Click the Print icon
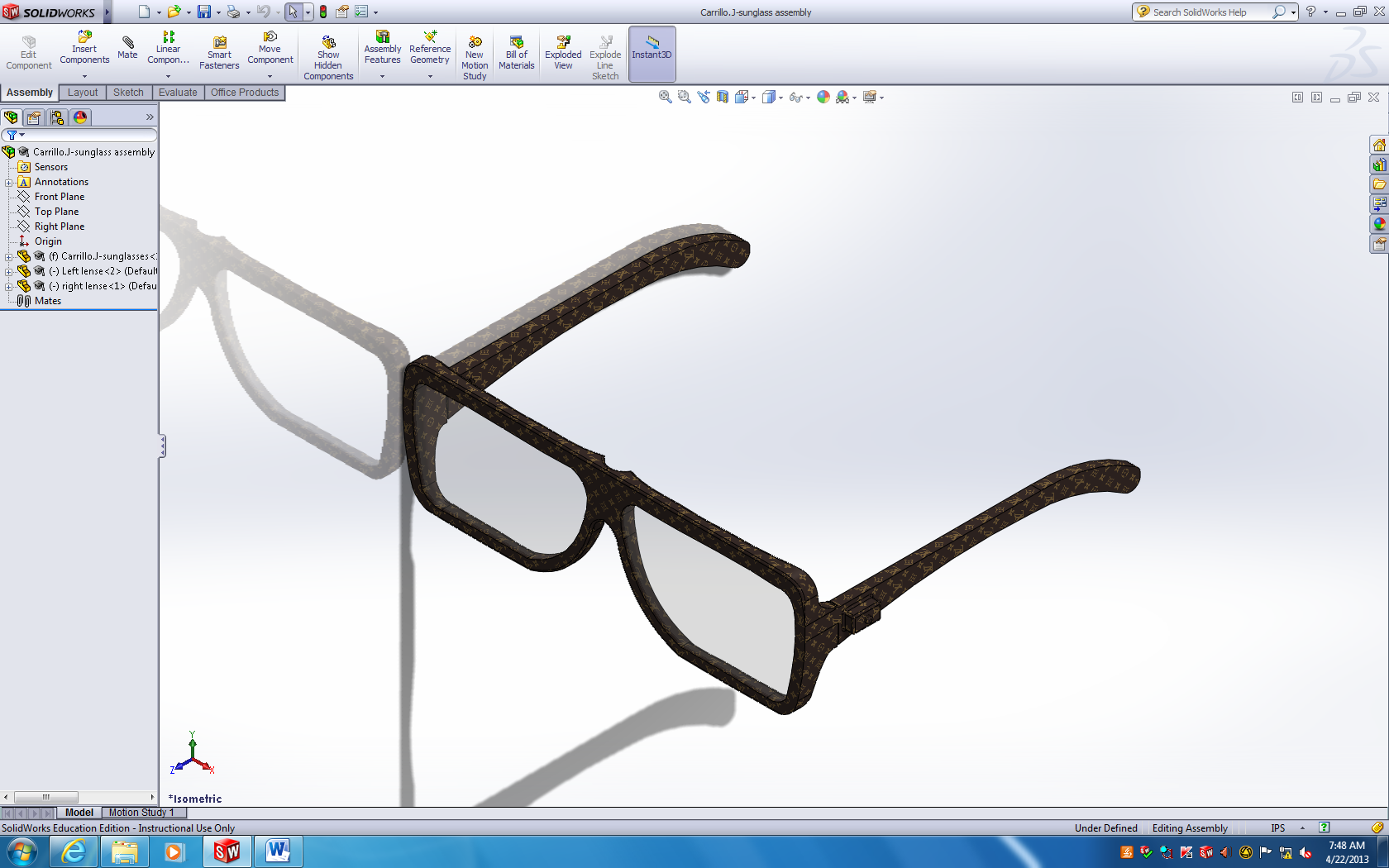 tap(233, 12)
